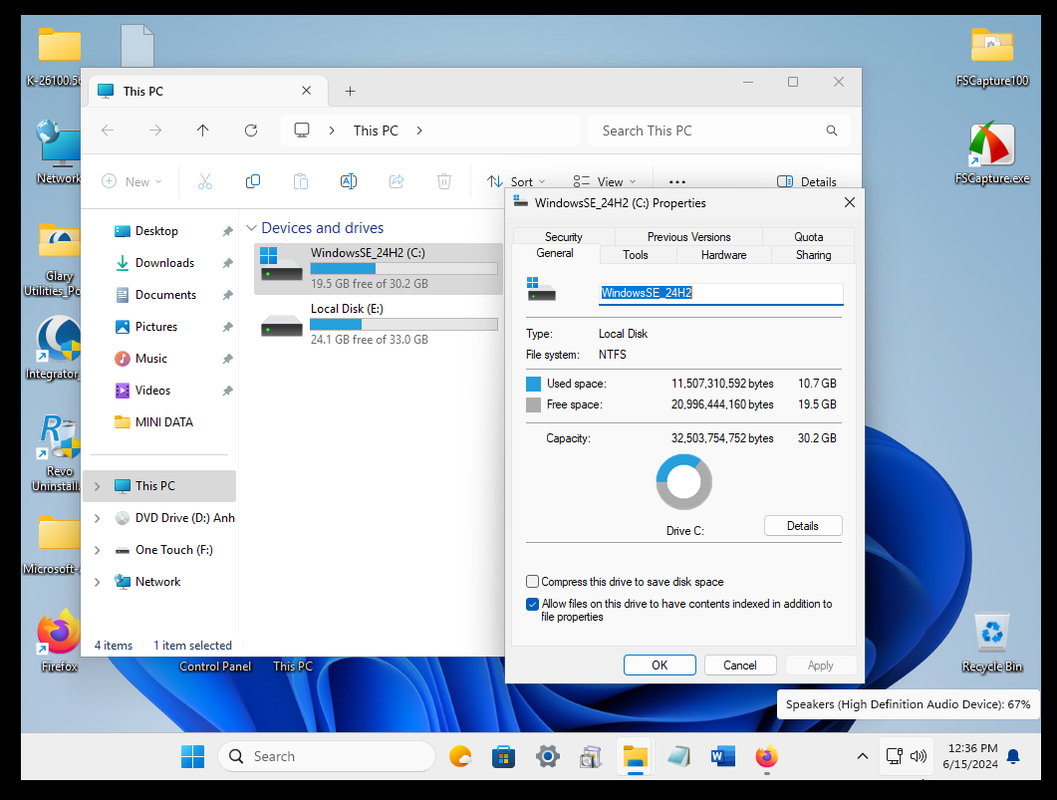1057x800 pixels.
Task: Open the Sort dropdown
Action: pyautogui.click(x=516, y=181)
